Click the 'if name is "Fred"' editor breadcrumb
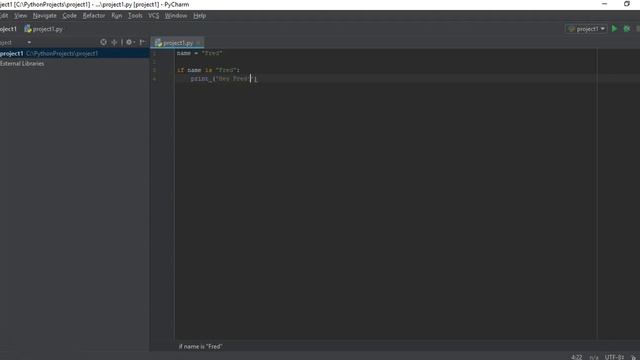640x360 pixels. point(200,347)
